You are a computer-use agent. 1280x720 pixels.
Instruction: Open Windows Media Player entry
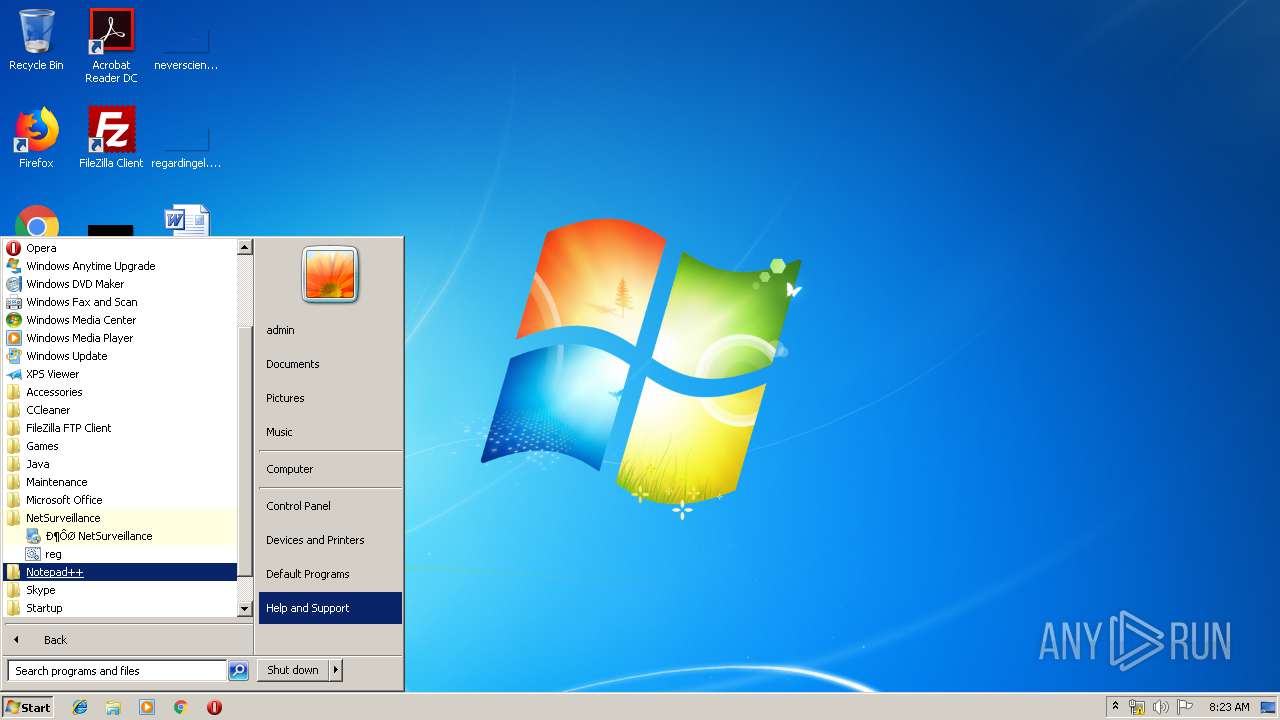(x=120, y=338)
